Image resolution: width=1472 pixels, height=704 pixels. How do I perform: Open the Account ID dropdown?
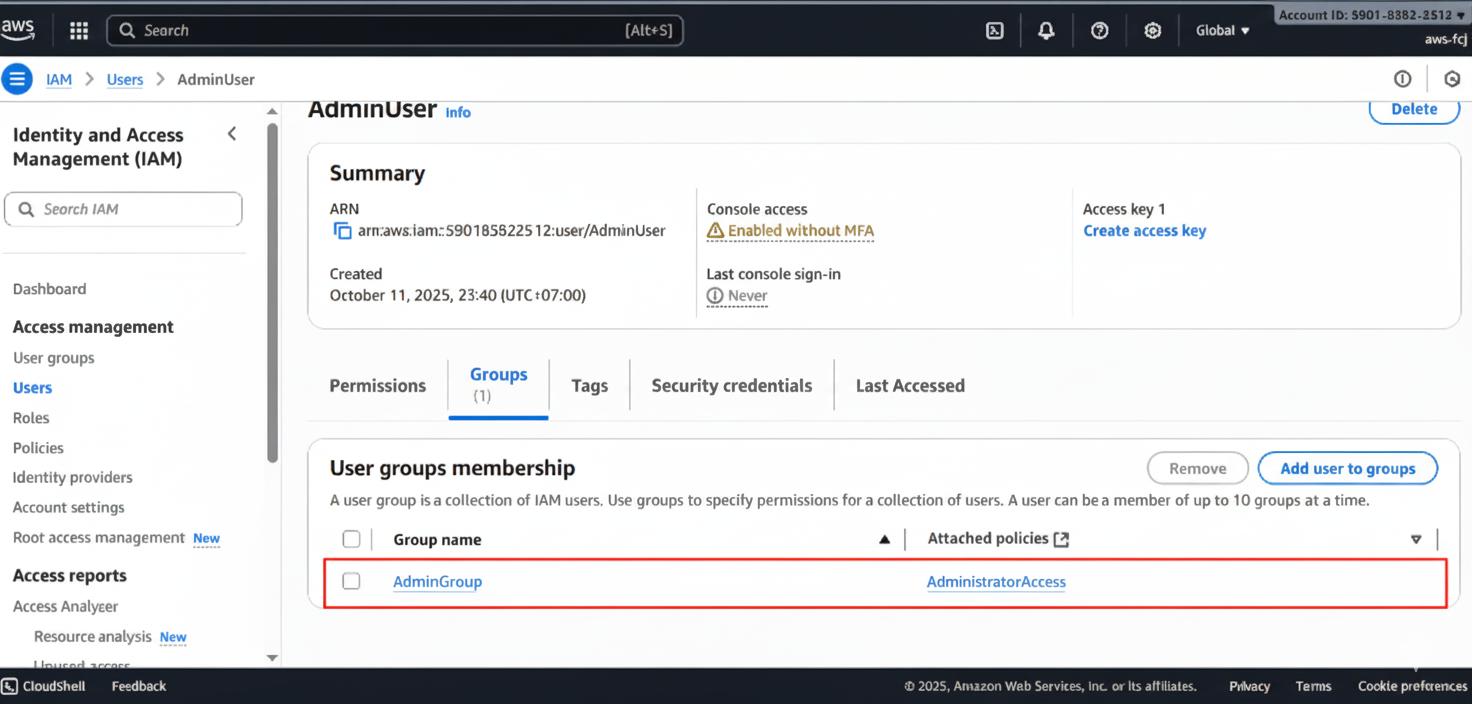1372,15
